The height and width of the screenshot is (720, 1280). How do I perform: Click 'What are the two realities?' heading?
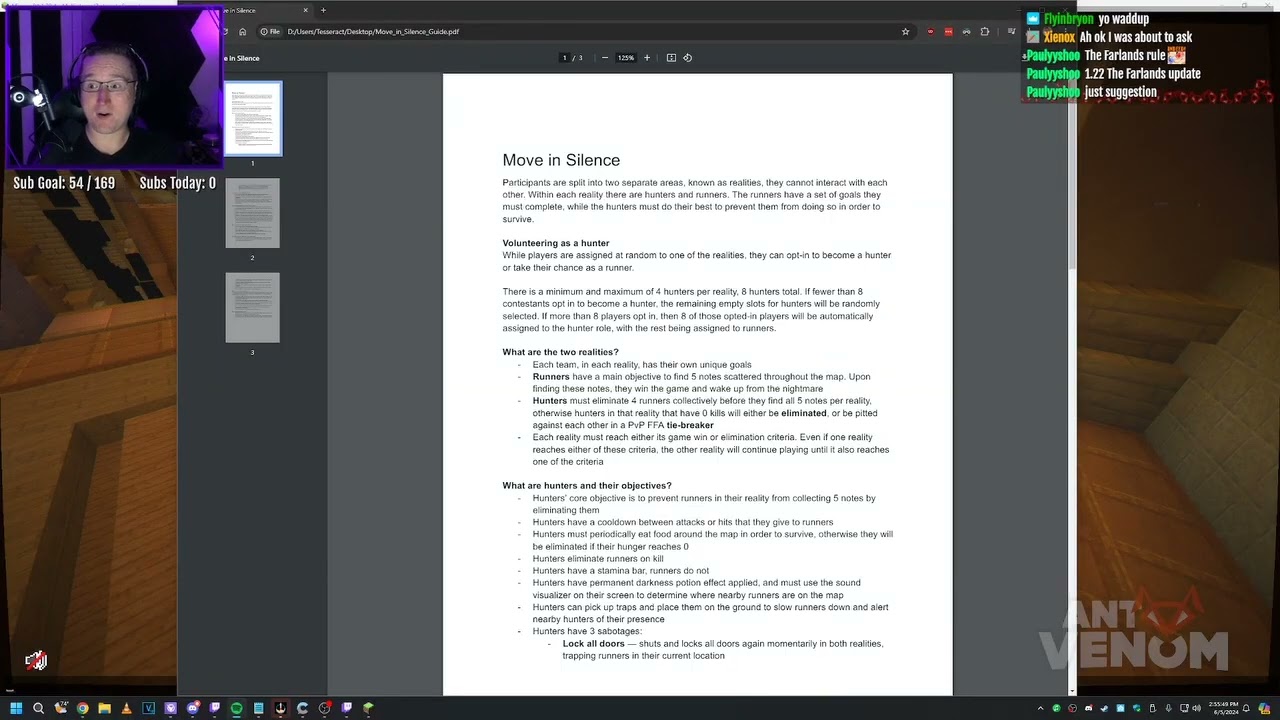tap(560, 352)
